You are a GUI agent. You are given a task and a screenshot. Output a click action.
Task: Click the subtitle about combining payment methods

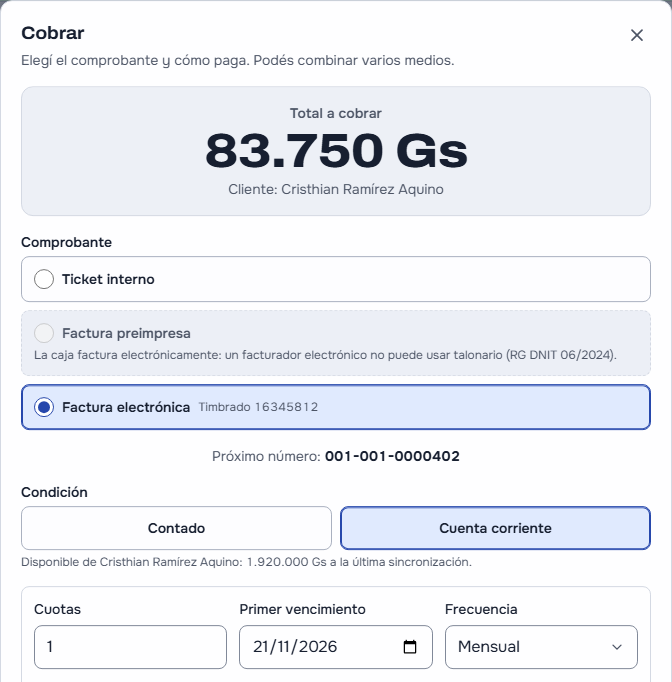pyautogui.click(x=237, y=60)
